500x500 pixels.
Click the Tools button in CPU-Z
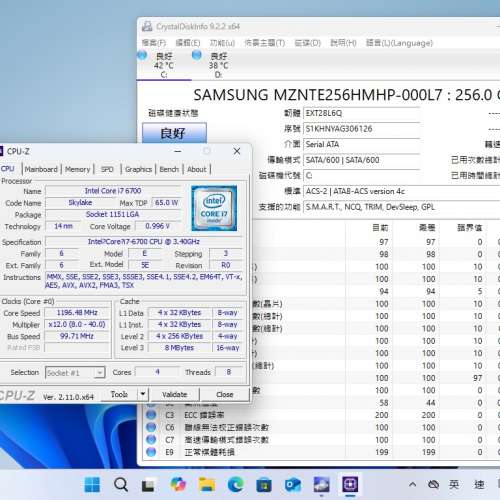(x=119, y=394)
